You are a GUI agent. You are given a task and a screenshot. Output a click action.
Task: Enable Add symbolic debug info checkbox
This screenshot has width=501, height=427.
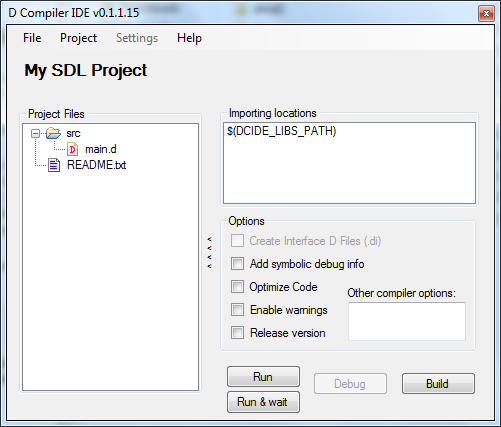point(237,264)
